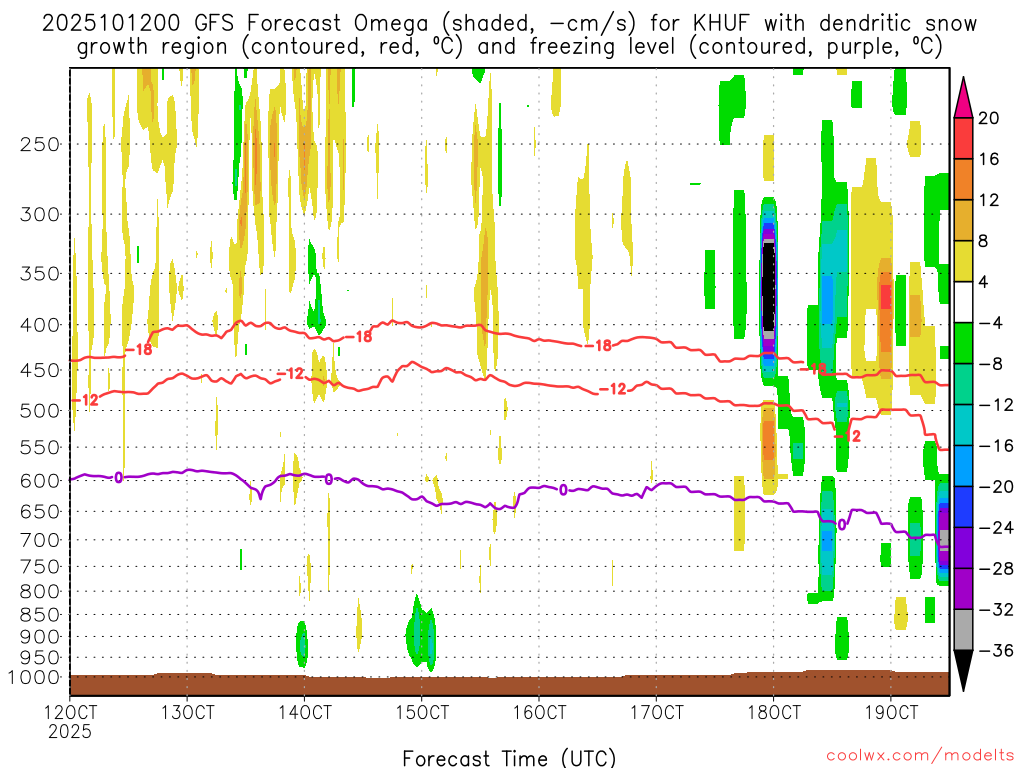
Task: Click the red 16 to 20 colorbar segment
Action: tap(963, 138)
